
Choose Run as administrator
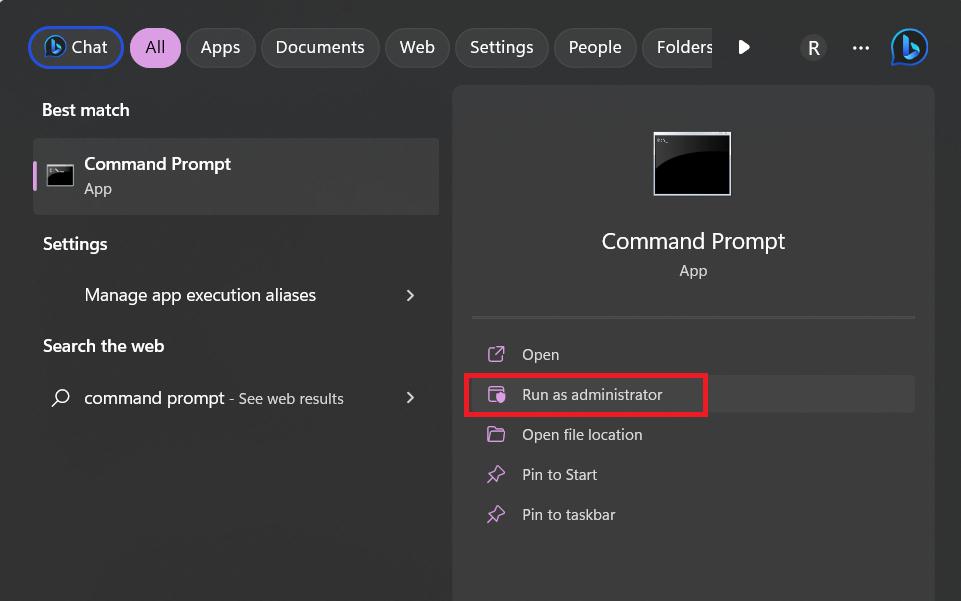click(x=693, y=395)
